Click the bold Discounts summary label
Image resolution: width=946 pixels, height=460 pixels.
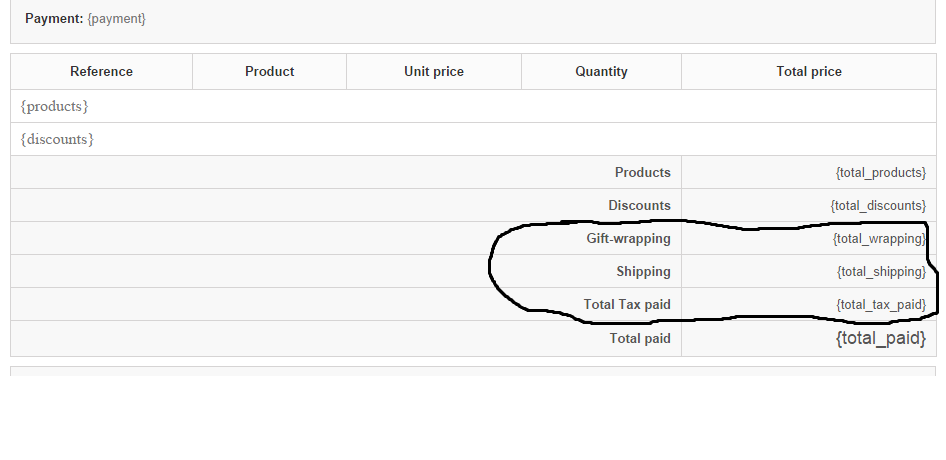pyautogui.click(x=639, y=205)
